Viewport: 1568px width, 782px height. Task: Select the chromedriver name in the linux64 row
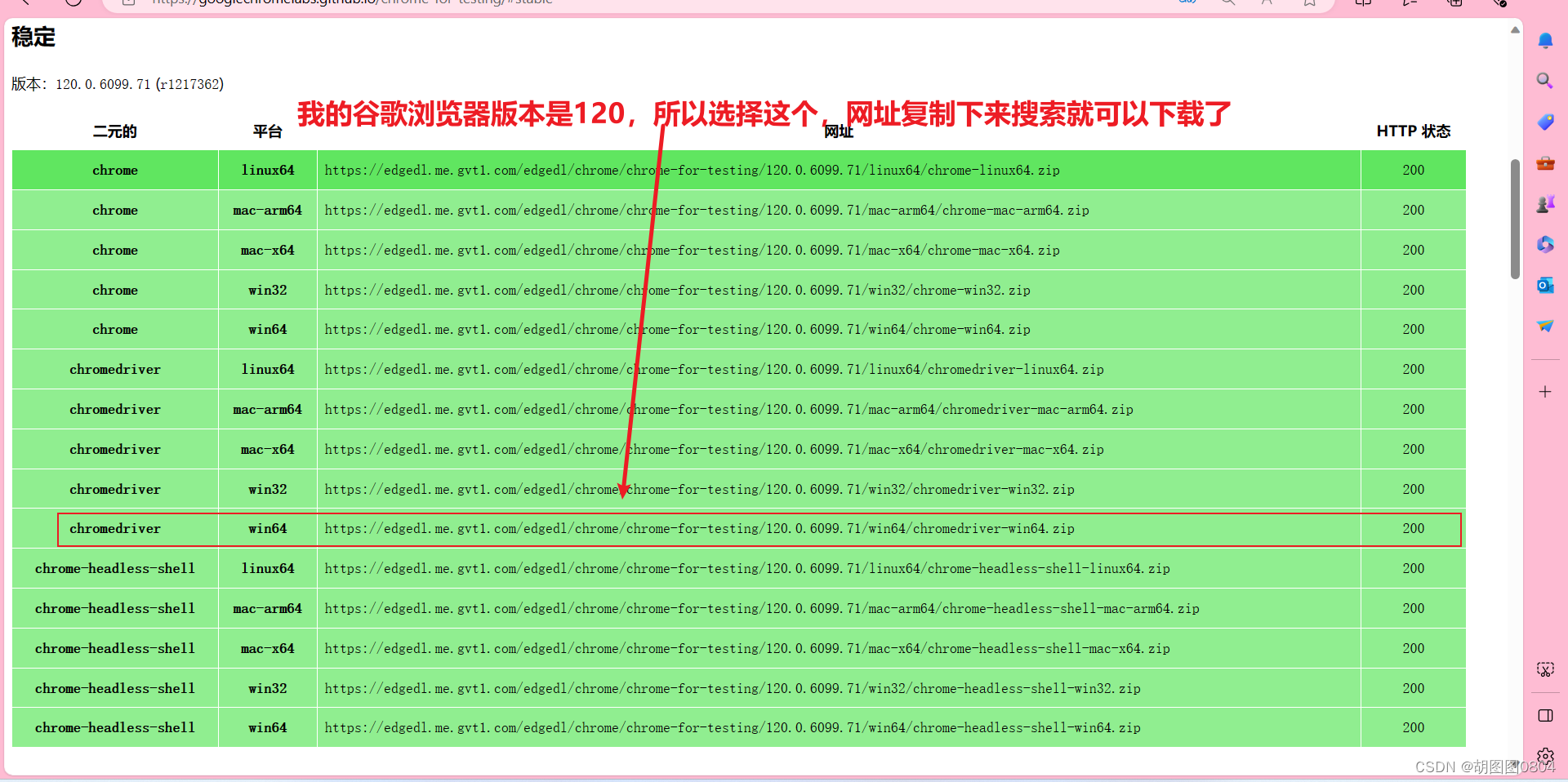pos(115,370)
